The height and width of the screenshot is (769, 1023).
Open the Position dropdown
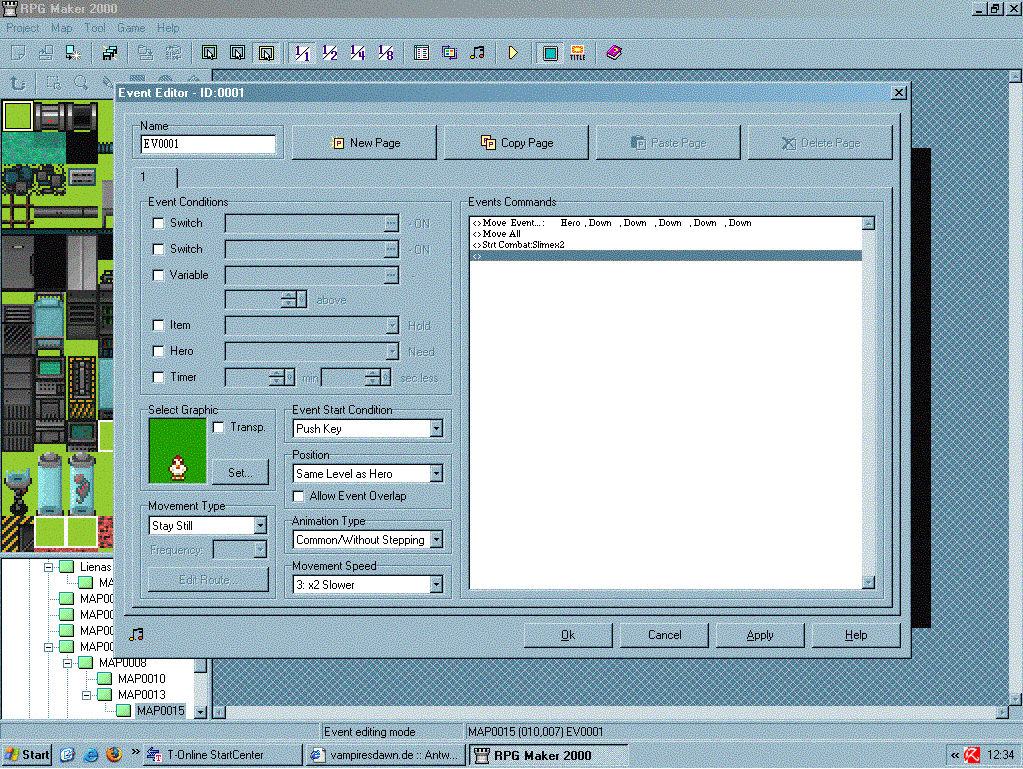436,474
